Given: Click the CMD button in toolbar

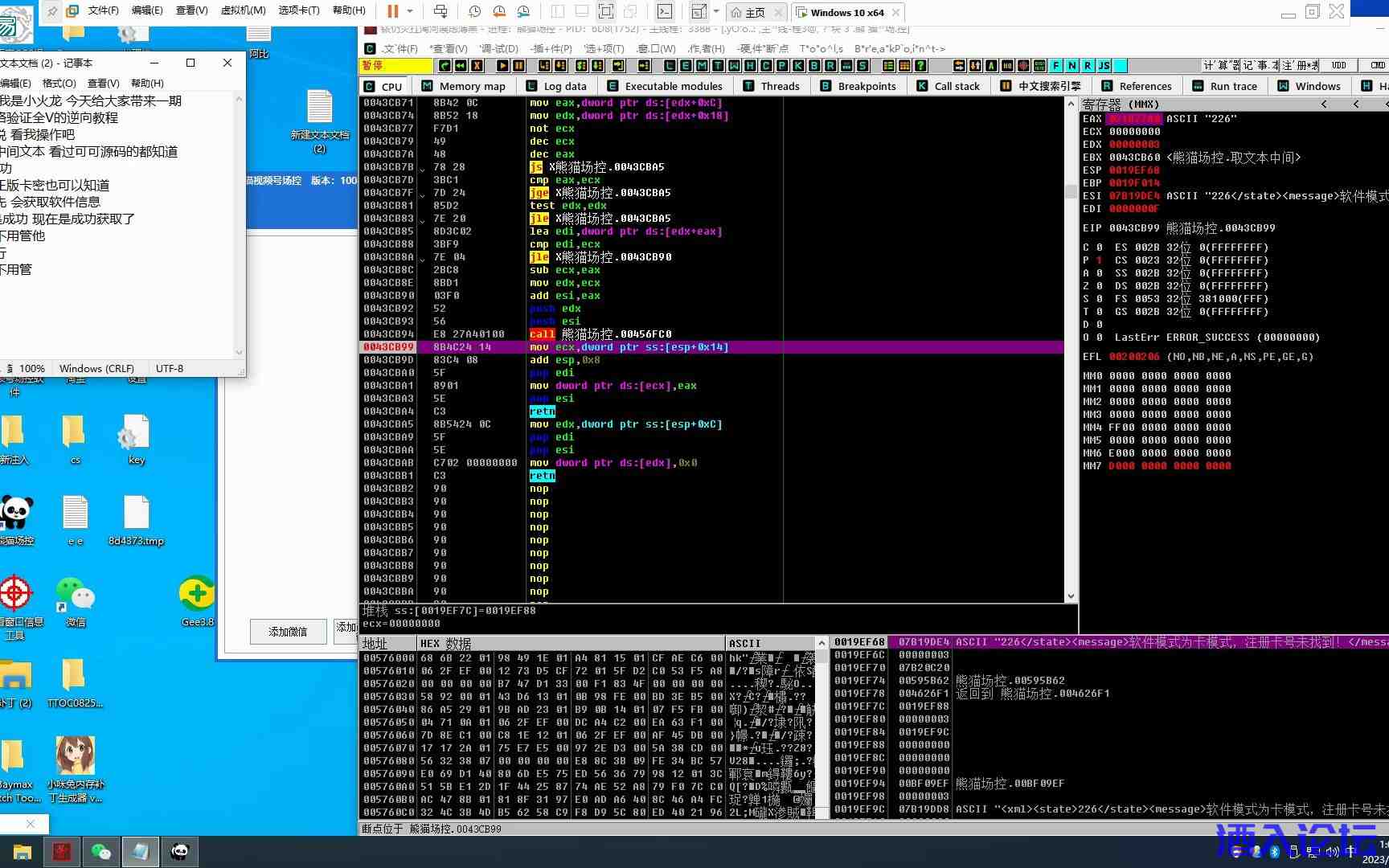Looking at the screenshot, I should click(1377, 66).
